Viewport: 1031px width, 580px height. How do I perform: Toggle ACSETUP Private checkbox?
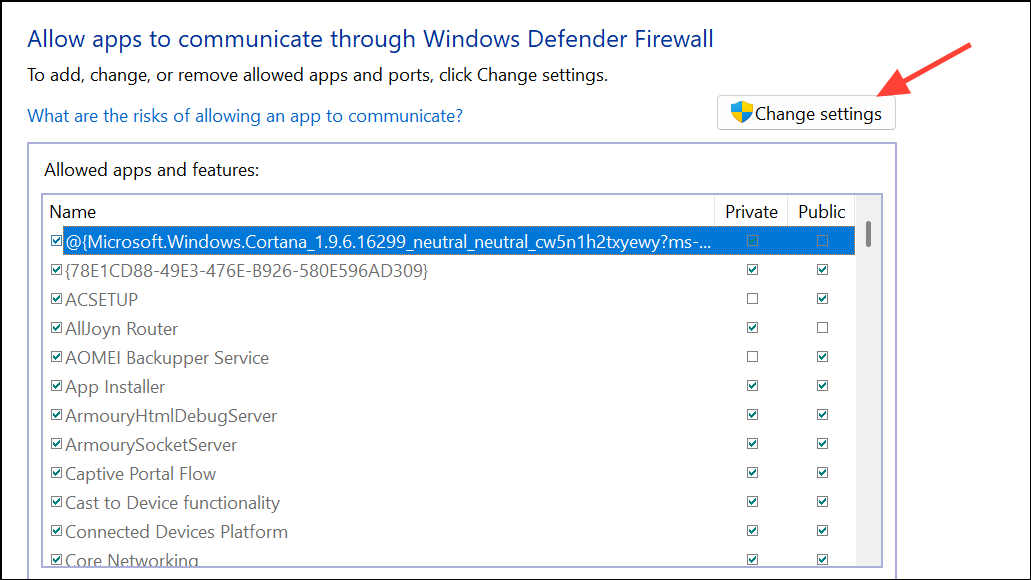(752, 299)
